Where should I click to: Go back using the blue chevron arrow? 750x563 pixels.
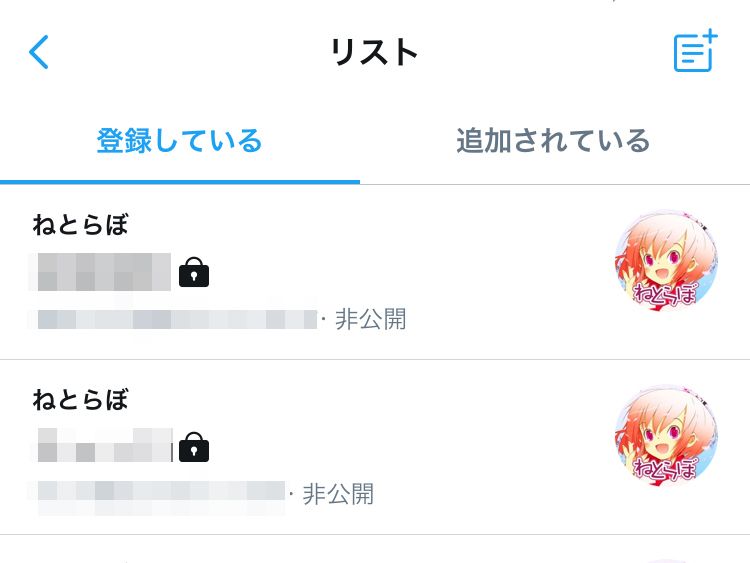[x=39, y=52]
